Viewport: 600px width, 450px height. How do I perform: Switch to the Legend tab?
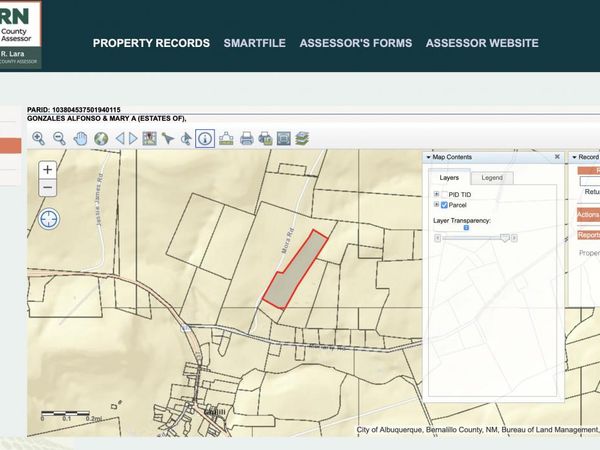click(x=492, y=178)
